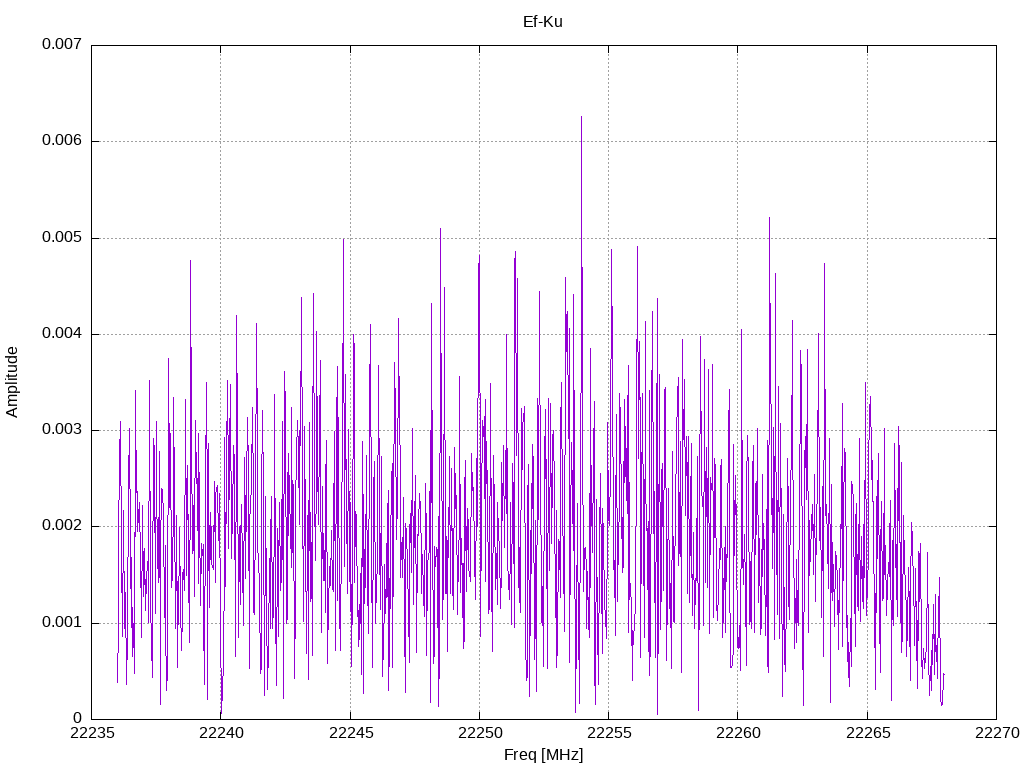
Task: Click x-axis tick label 22235
Action: (92, 733)
